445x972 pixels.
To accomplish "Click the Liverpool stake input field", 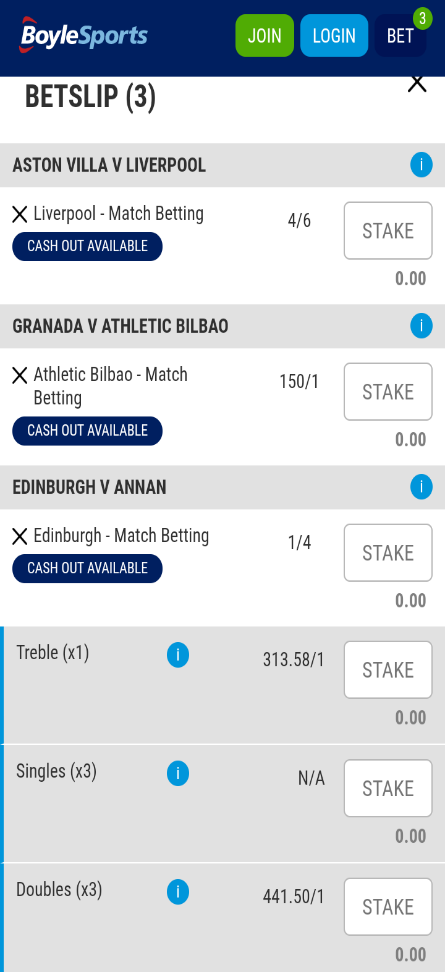I will click(x=388, y=231).
